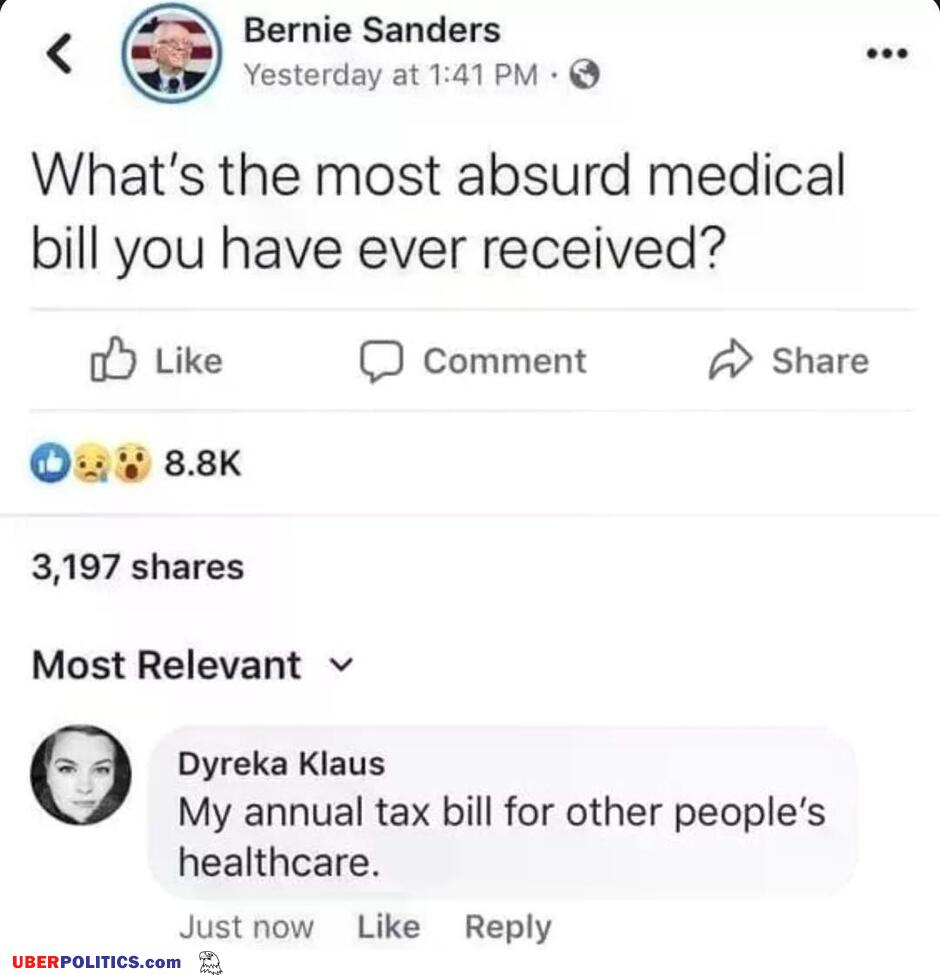940x975 pixels.
Task: View the 3,197 shares list
Action: [138, 567]
